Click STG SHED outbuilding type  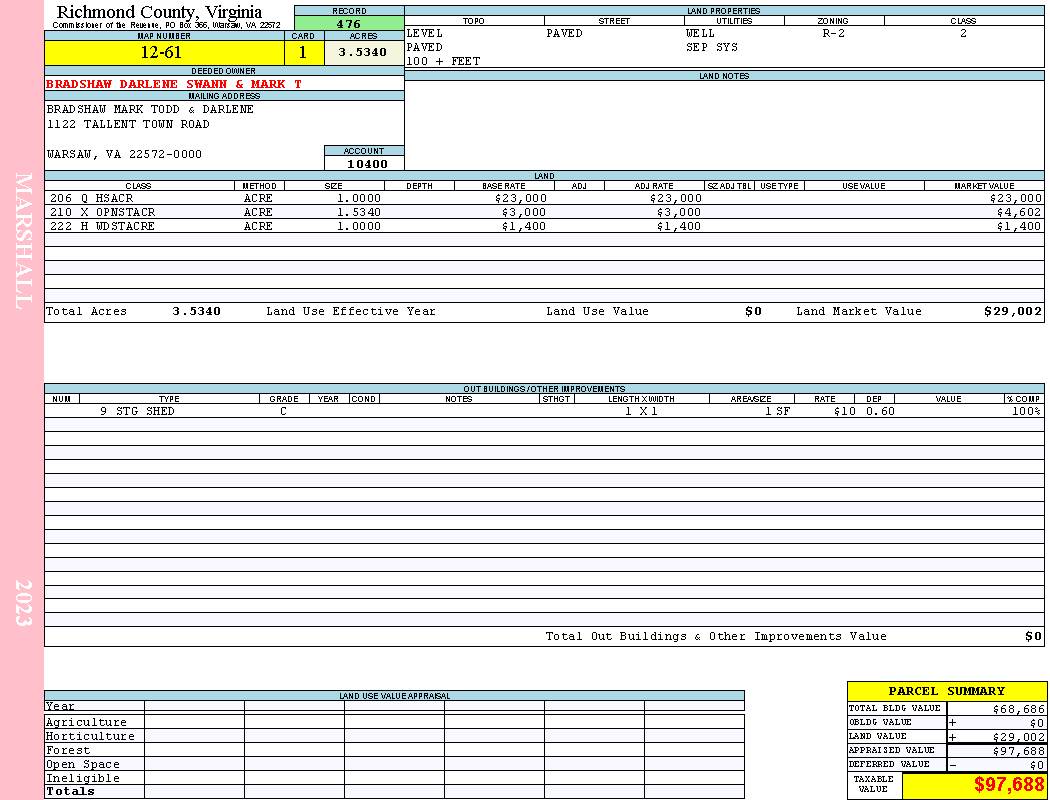tap(145, 411)
